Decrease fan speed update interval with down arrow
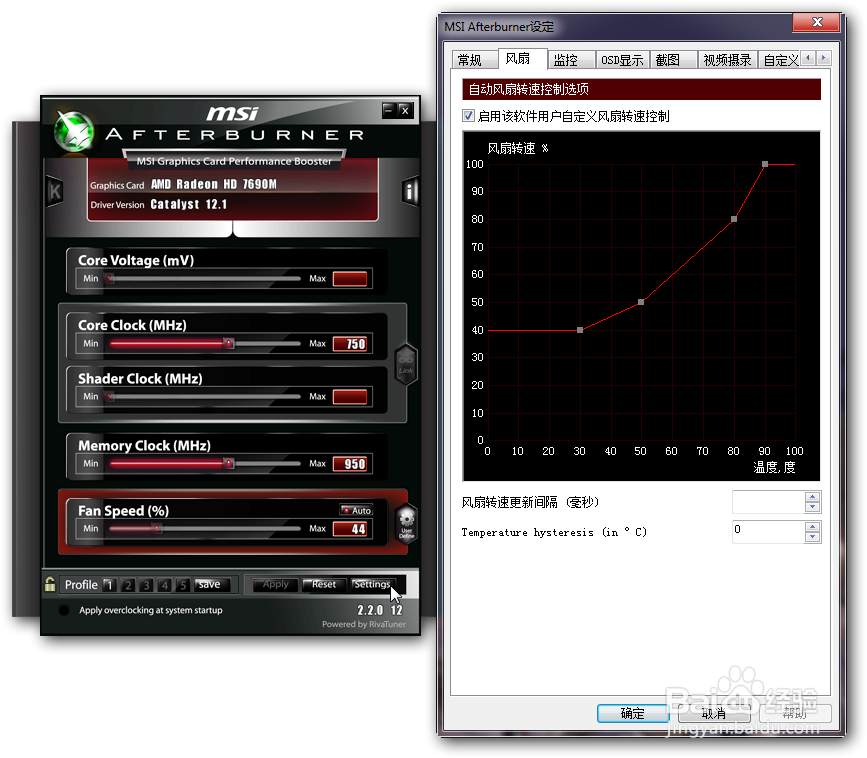This screenshot has height=758, width=867. click(812, 508)
